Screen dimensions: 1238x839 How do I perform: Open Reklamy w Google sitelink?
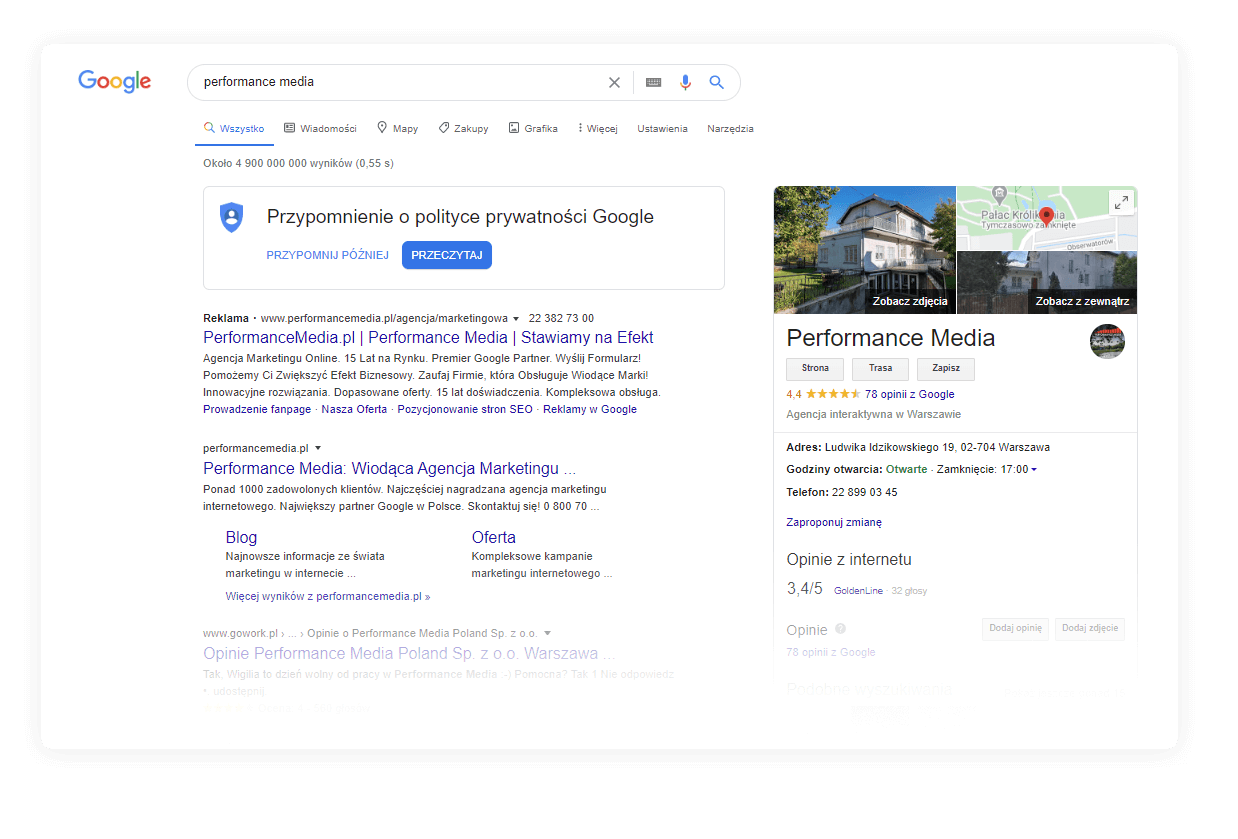pyautogui.click(x=590, y=409)
